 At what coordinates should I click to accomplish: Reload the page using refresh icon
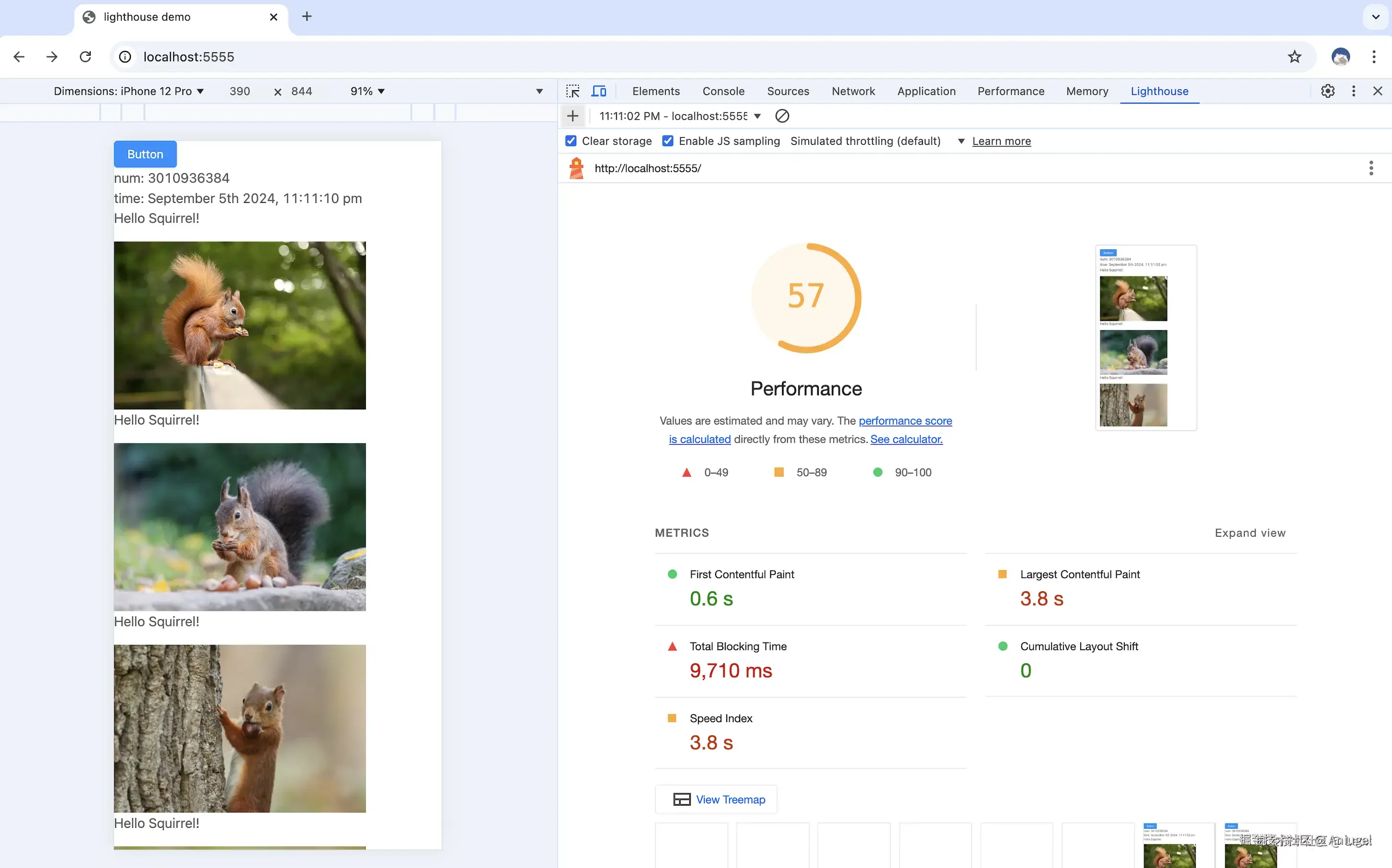coord(85,57)
